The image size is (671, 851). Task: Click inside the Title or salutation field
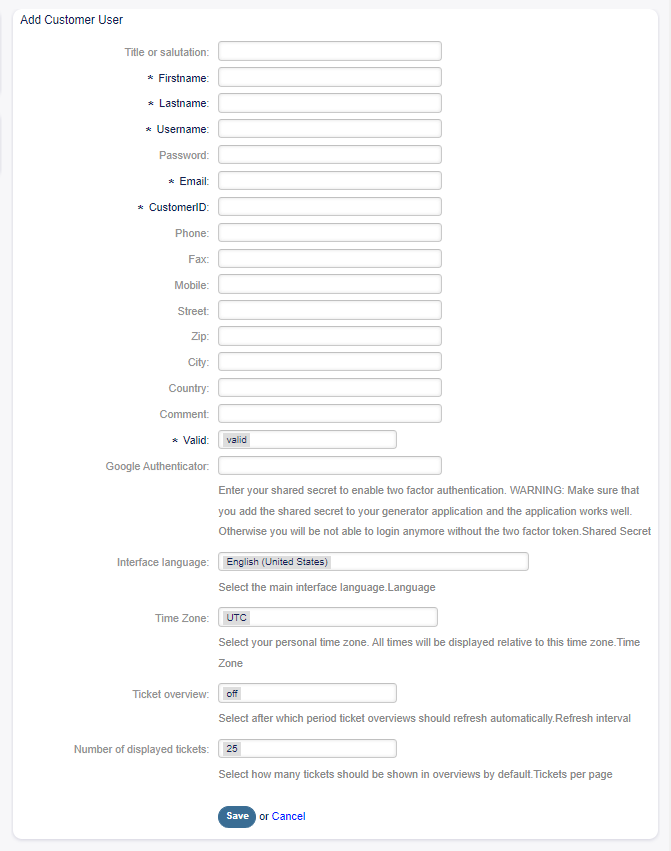click(329, 50)
